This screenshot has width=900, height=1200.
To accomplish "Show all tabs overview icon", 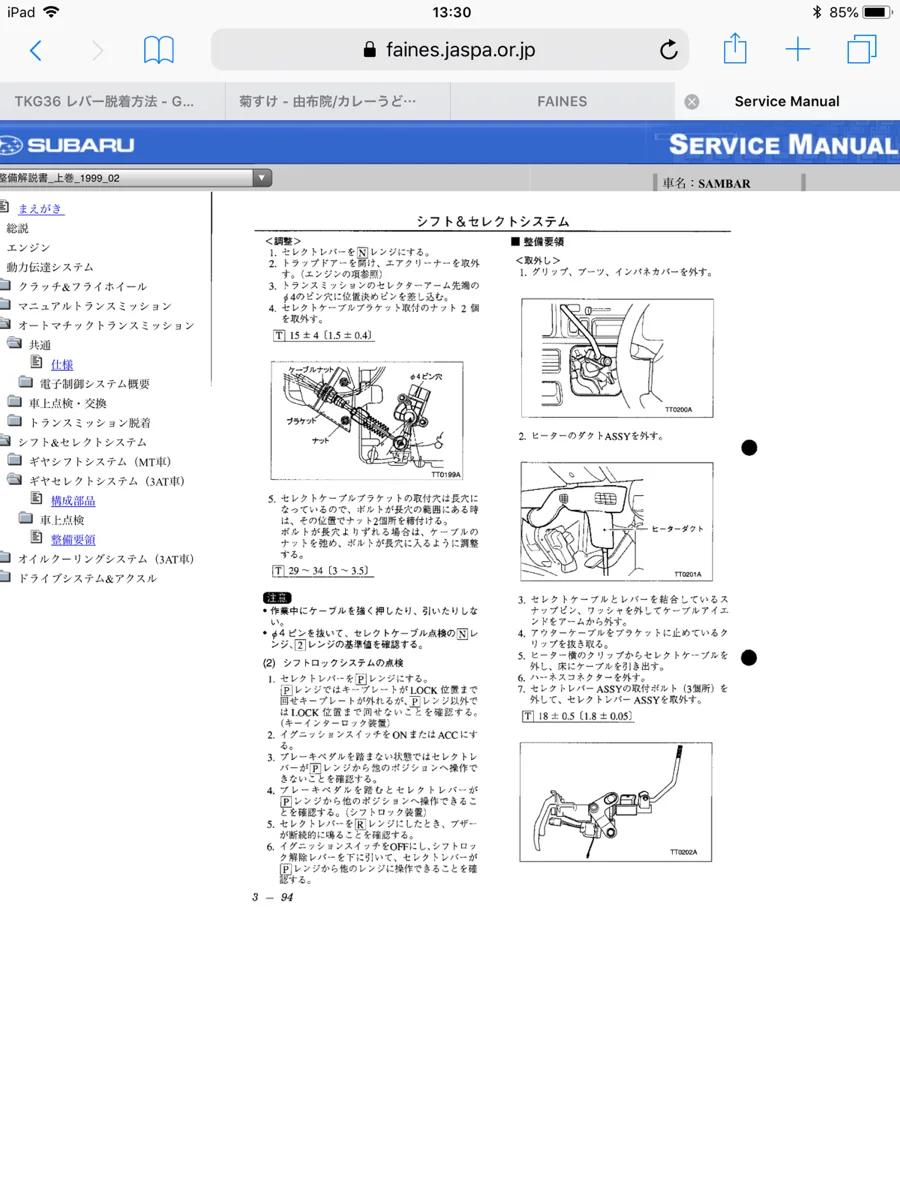I will 861,49.
